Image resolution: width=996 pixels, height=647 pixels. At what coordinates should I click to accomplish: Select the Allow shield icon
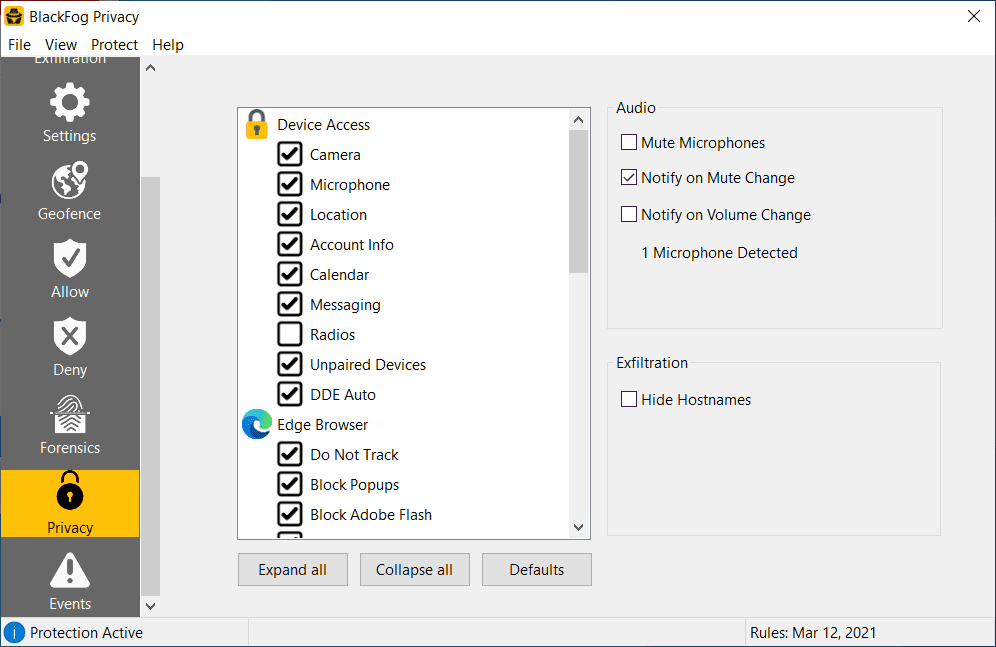tap(69, 259)
